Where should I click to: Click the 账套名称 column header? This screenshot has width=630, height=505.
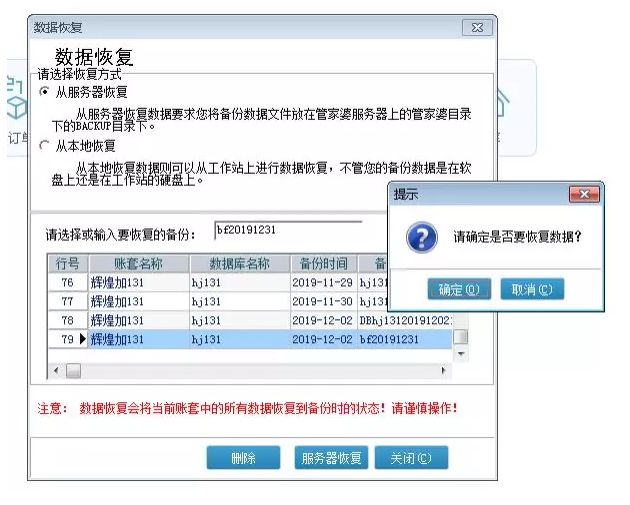139,264
